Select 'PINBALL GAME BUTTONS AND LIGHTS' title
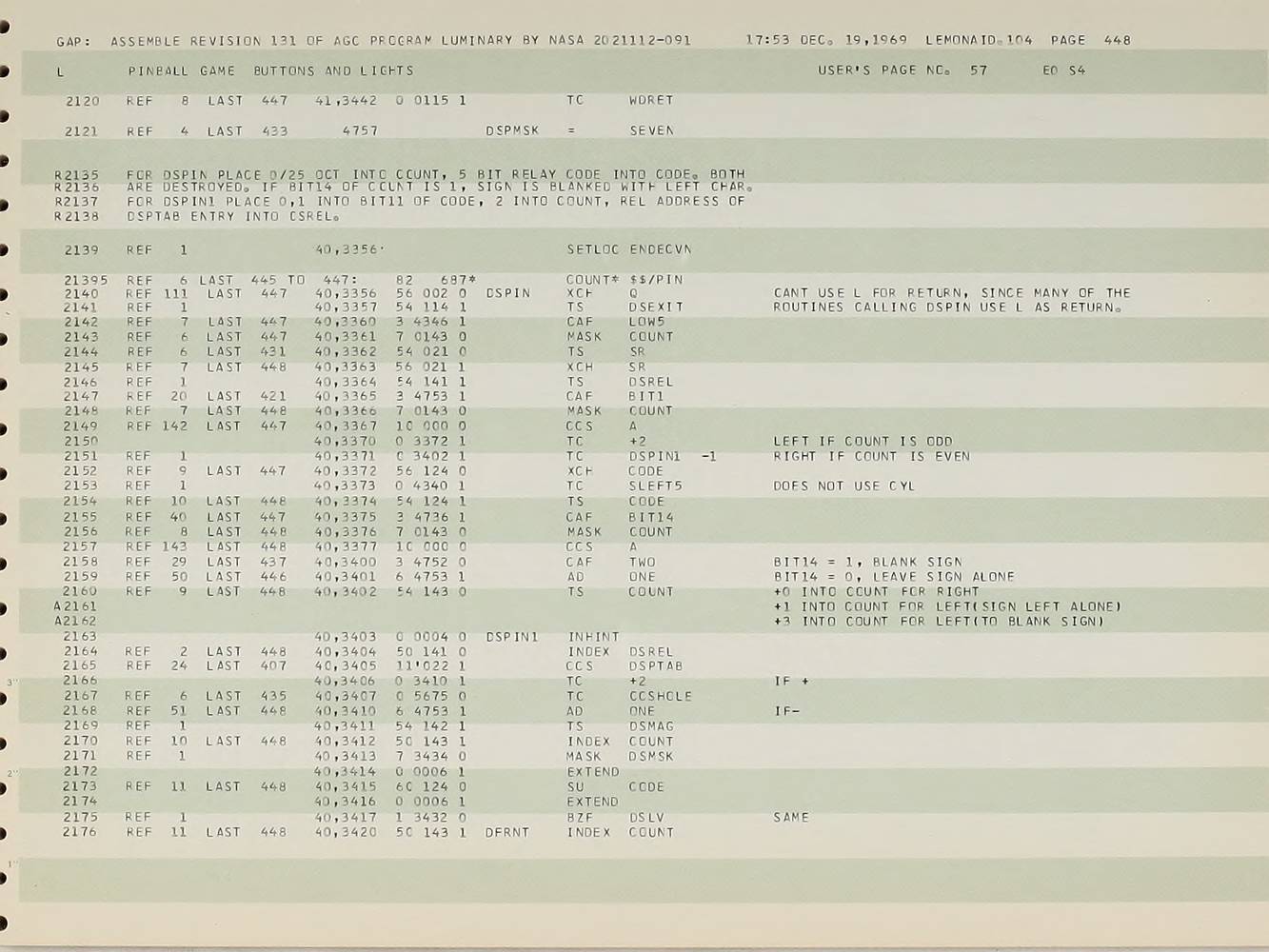Image resolution: width=1269 pixels, height=952 pixels. (x=270, y=70)
